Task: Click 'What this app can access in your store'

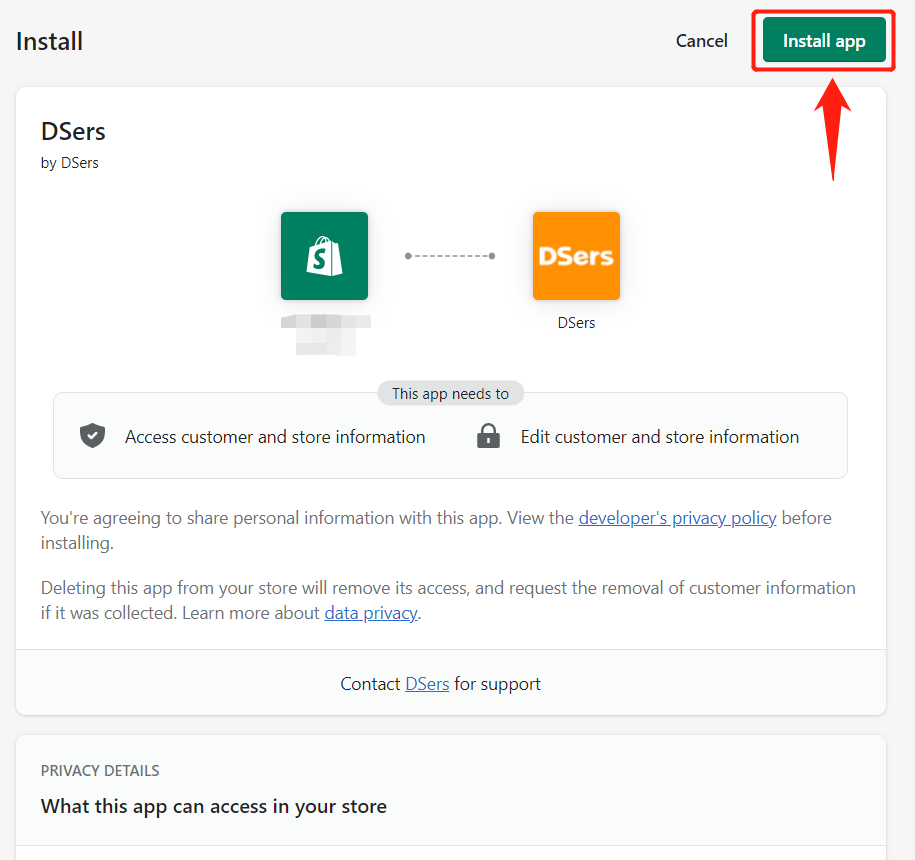Action: (x=214, y=806)
